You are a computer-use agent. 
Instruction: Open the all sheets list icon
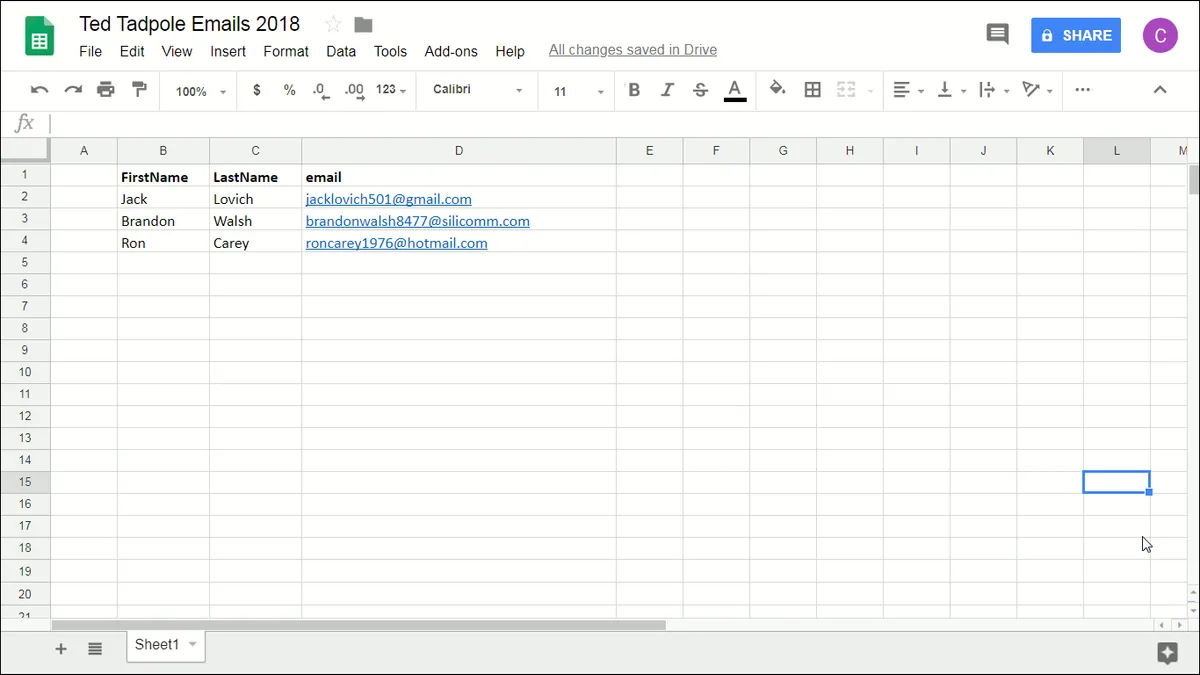coord(95,649)
